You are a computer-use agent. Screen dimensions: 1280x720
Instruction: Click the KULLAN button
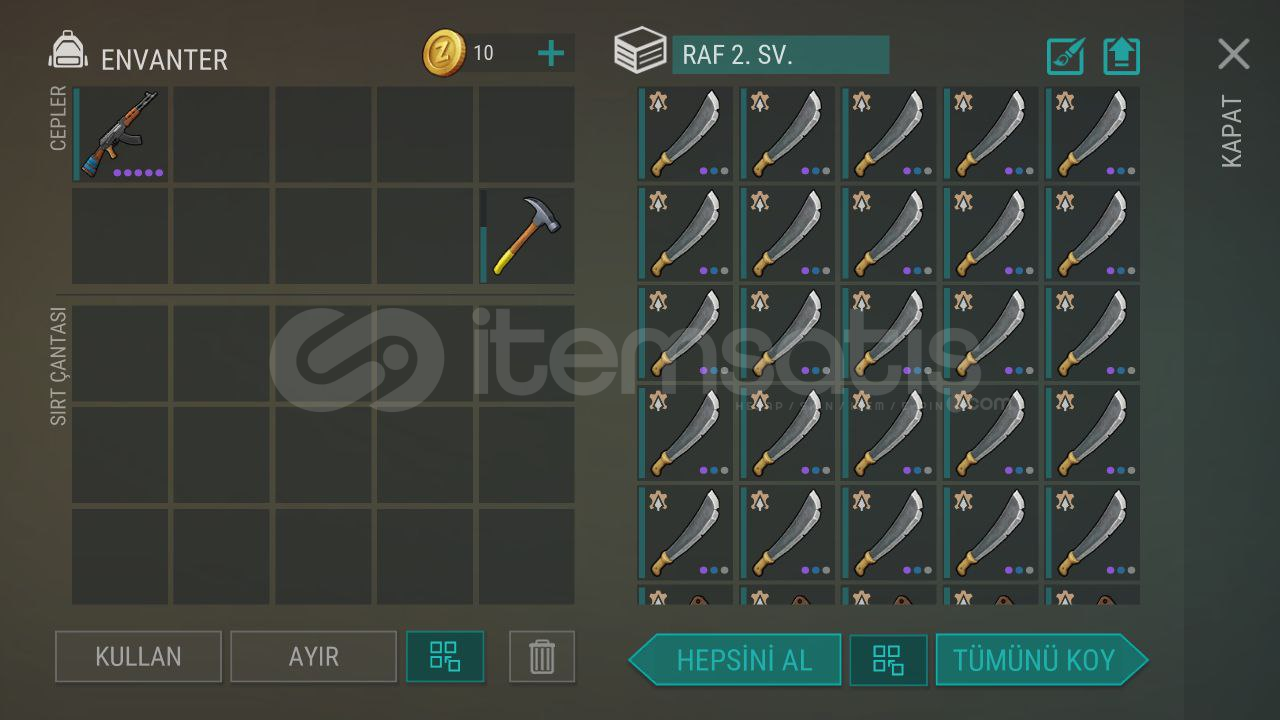click(138, 657)
